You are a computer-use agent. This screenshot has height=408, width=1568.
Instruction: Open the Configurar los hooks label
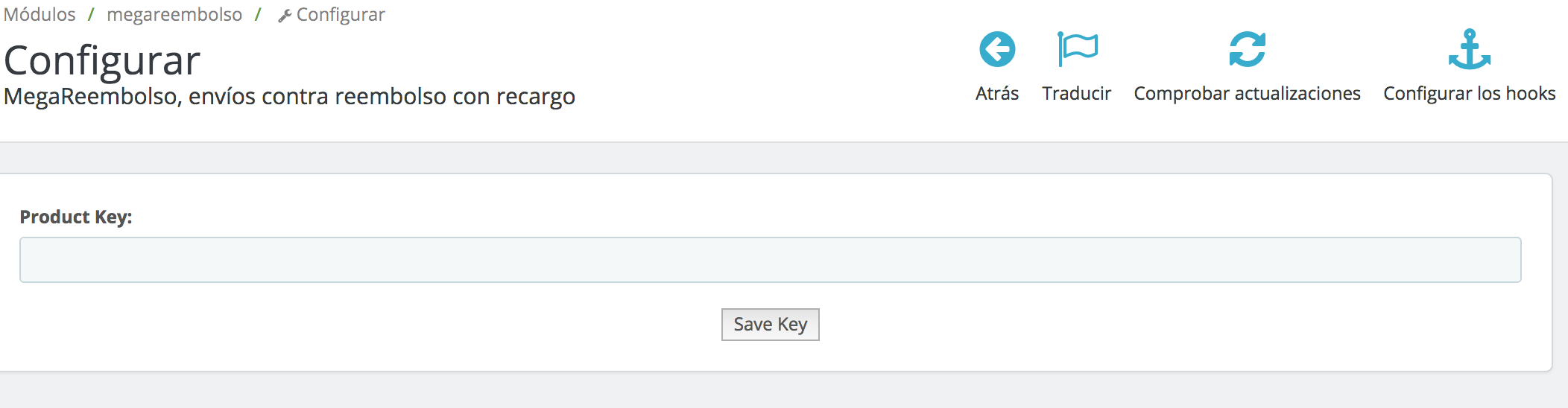pos(1469,94)
